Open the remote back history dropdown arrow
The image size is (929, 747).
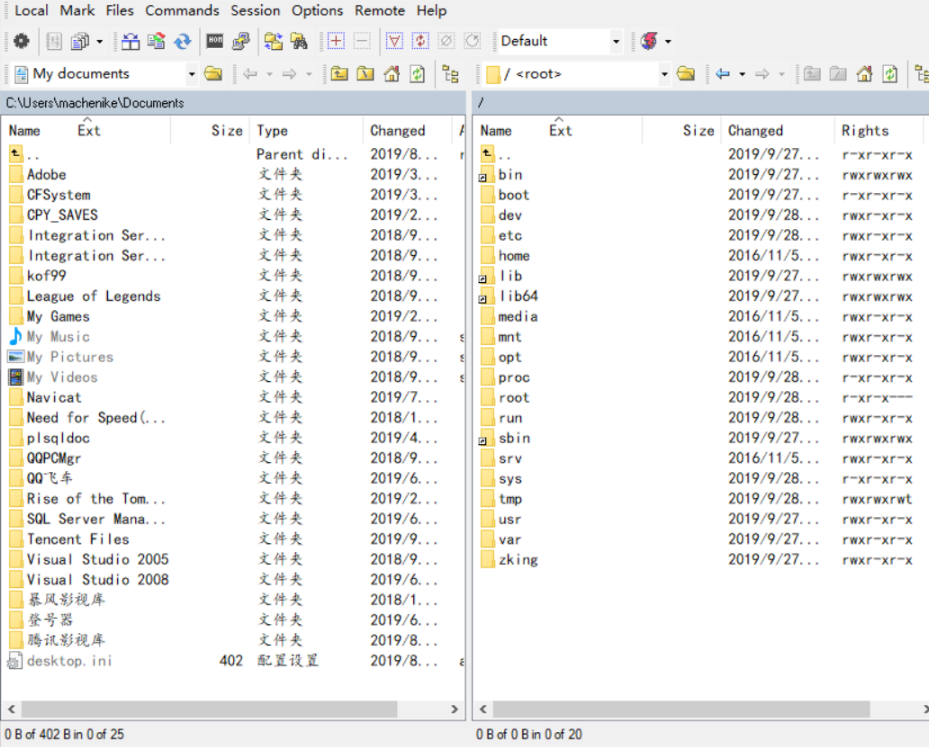coord(742,74)
